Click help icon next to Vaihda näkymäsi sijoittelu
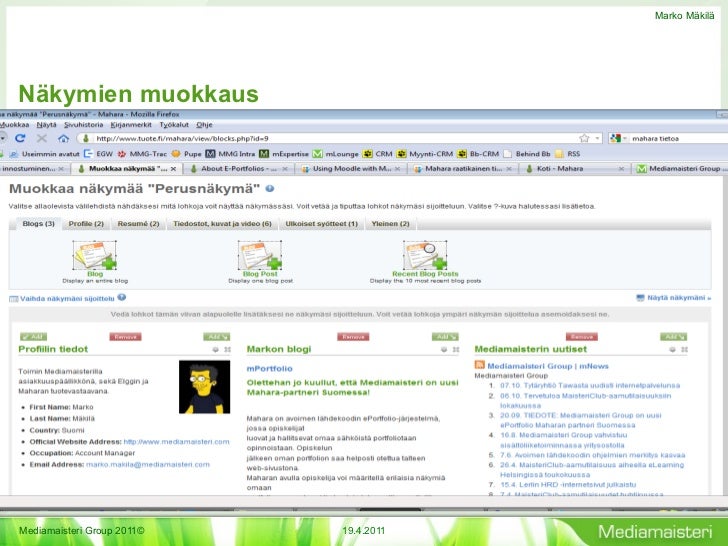The width and height of the screenshot is (728, 546). coord(122,298)
